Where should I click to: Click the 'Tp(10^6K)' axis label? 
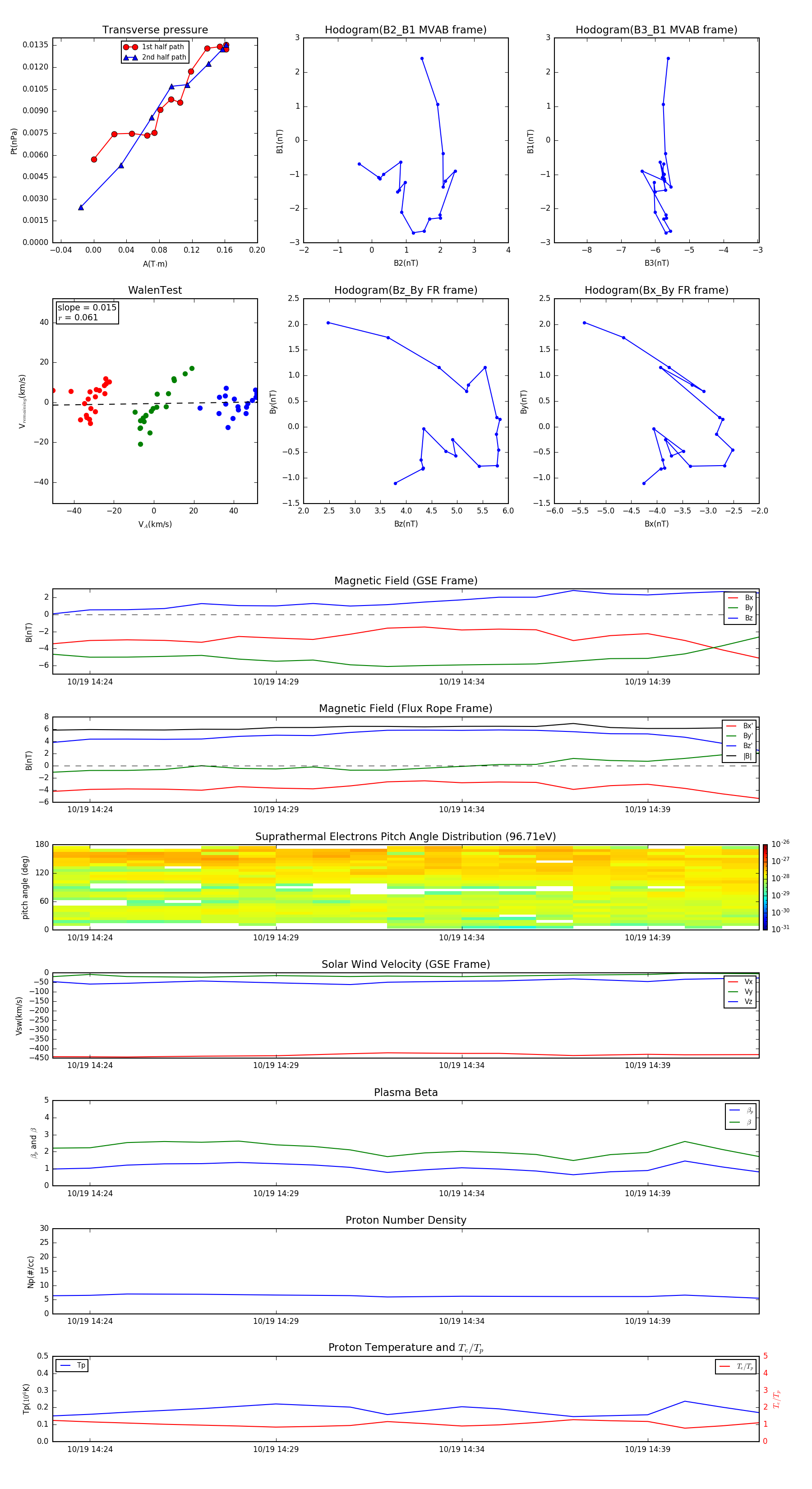[x=26, y=1399]
